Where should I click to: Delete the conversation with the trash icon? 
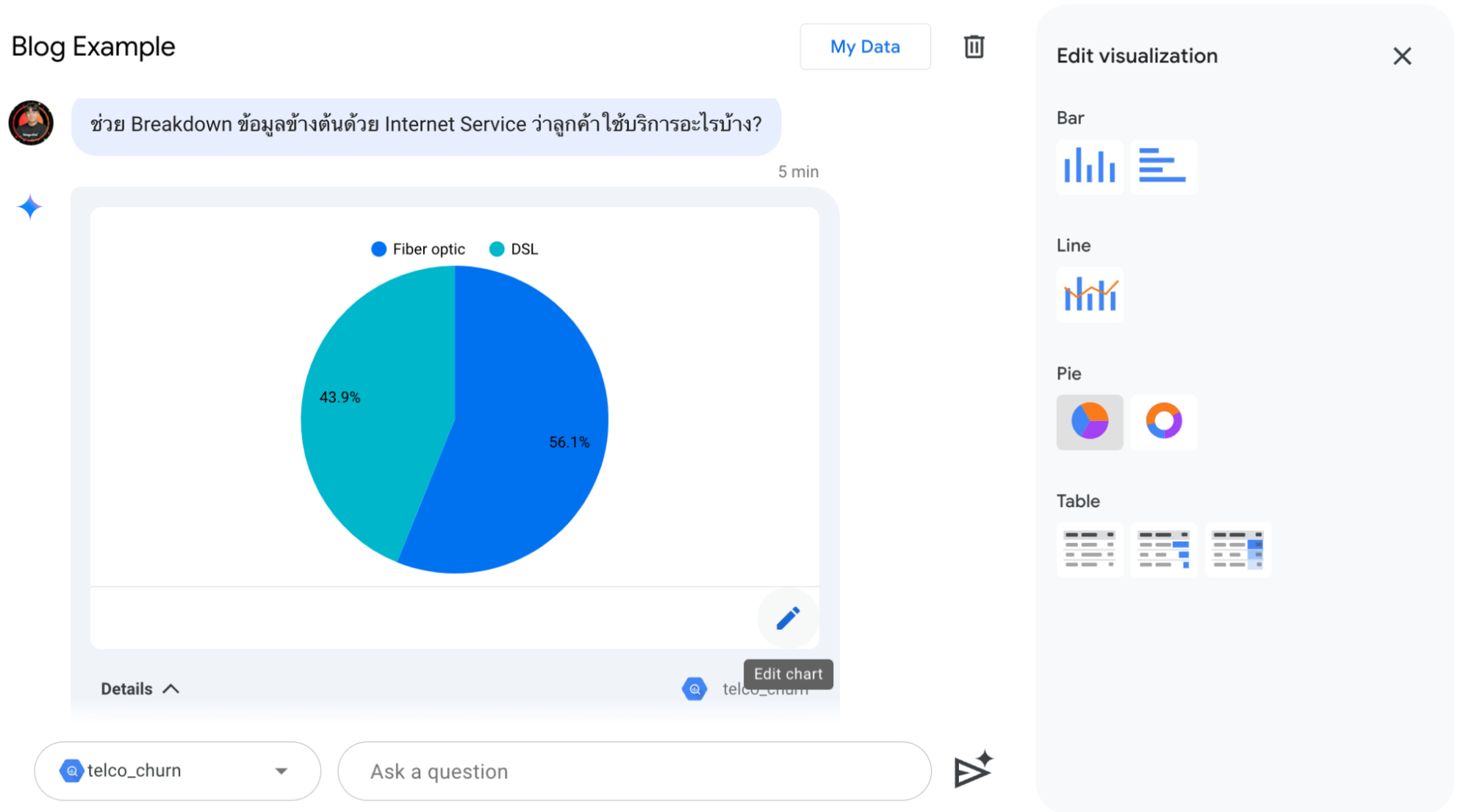pos(974,47)
